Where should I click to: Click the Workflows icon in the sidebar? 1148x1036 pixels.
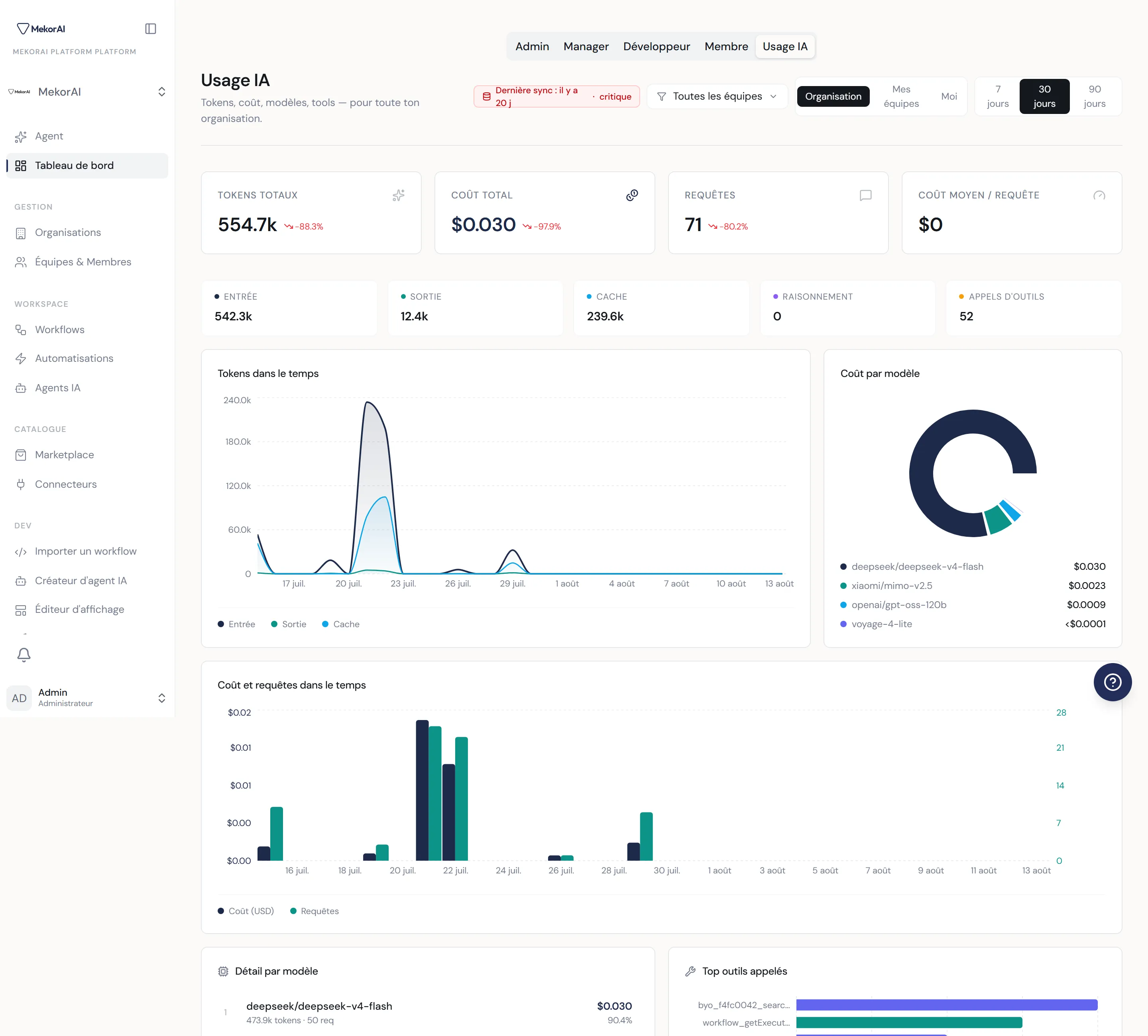[20, 330]
